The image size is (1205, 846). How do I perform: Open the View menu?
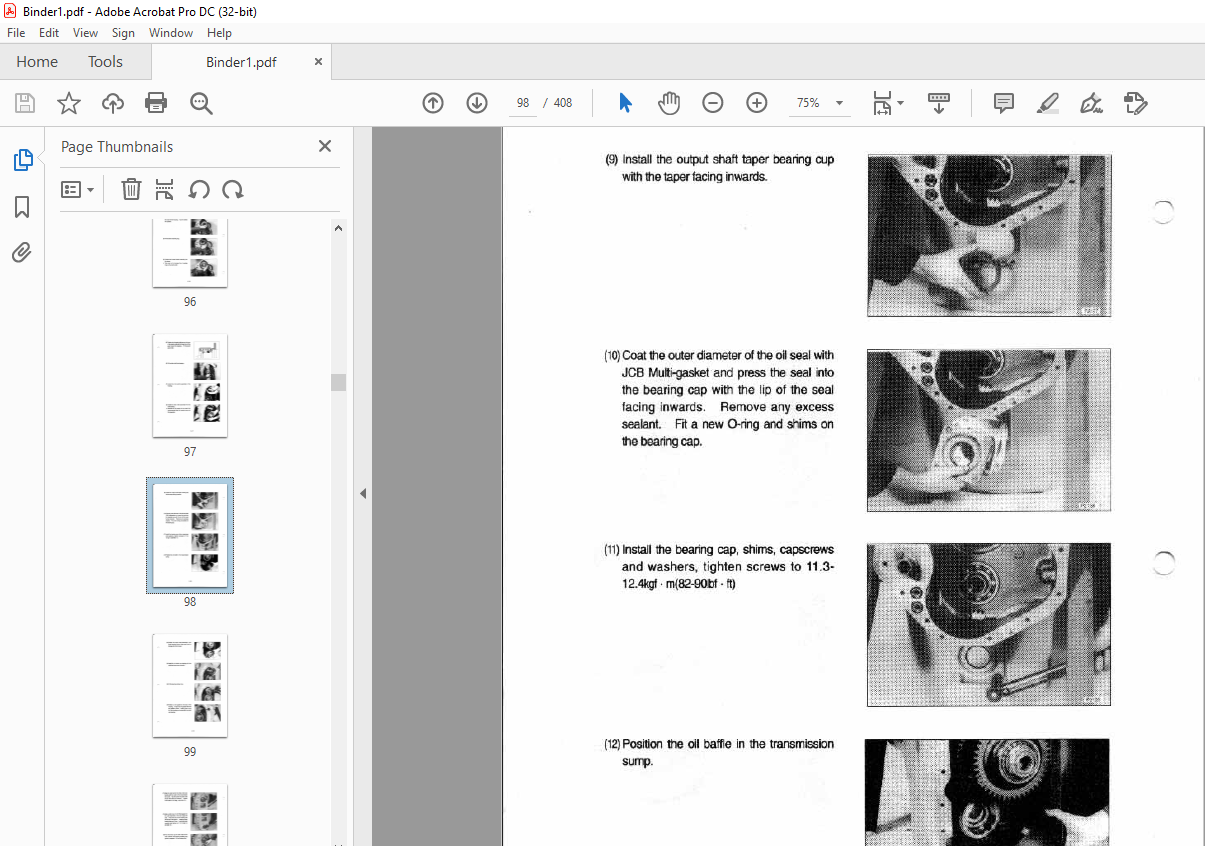pyautogui.click(x=85, y=33)
